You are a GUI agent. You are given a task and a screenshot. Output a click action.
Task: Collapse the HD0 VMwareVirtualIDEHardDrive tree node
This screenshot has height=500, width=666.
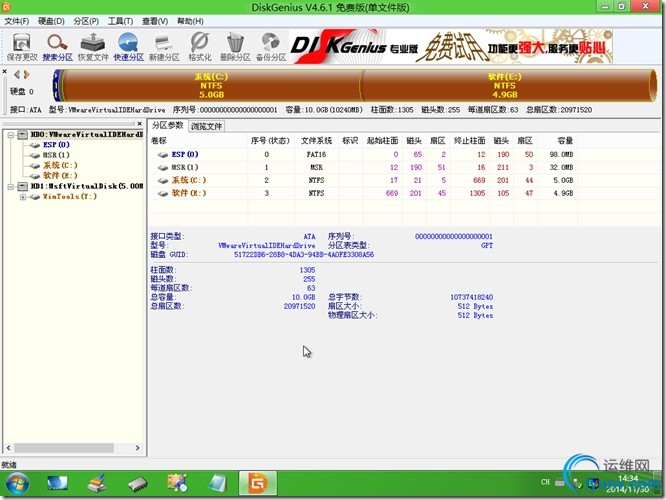point(11,135)
